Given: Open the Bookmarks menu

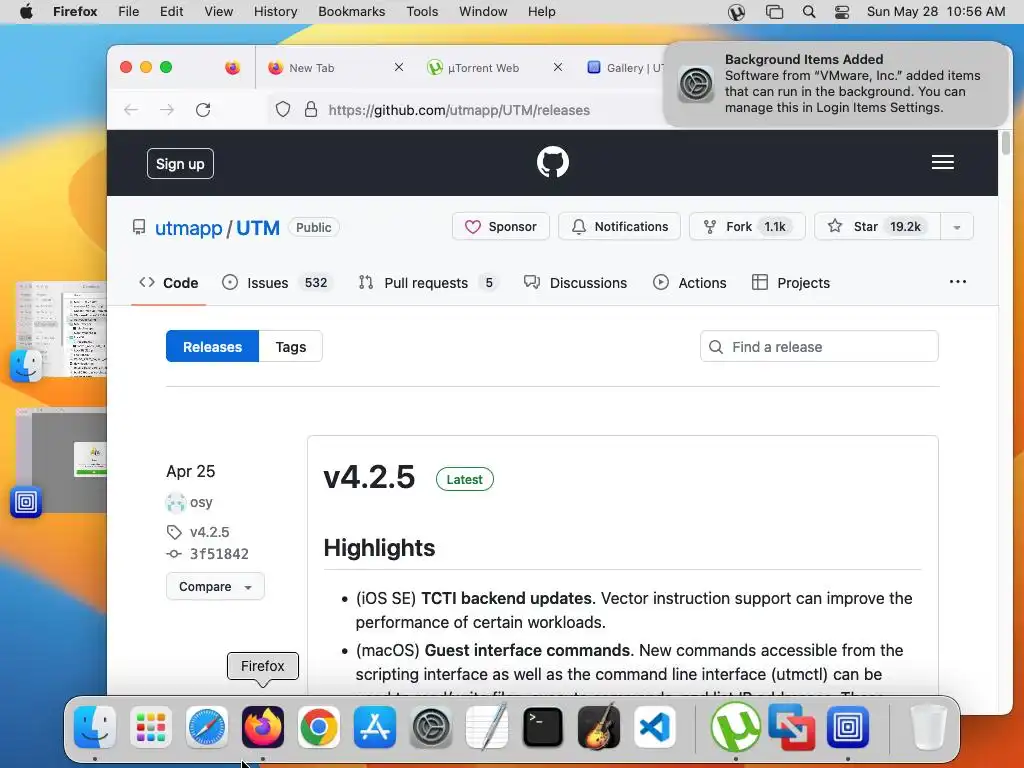Looking at the screenshot, I should (x=351, y=12).
